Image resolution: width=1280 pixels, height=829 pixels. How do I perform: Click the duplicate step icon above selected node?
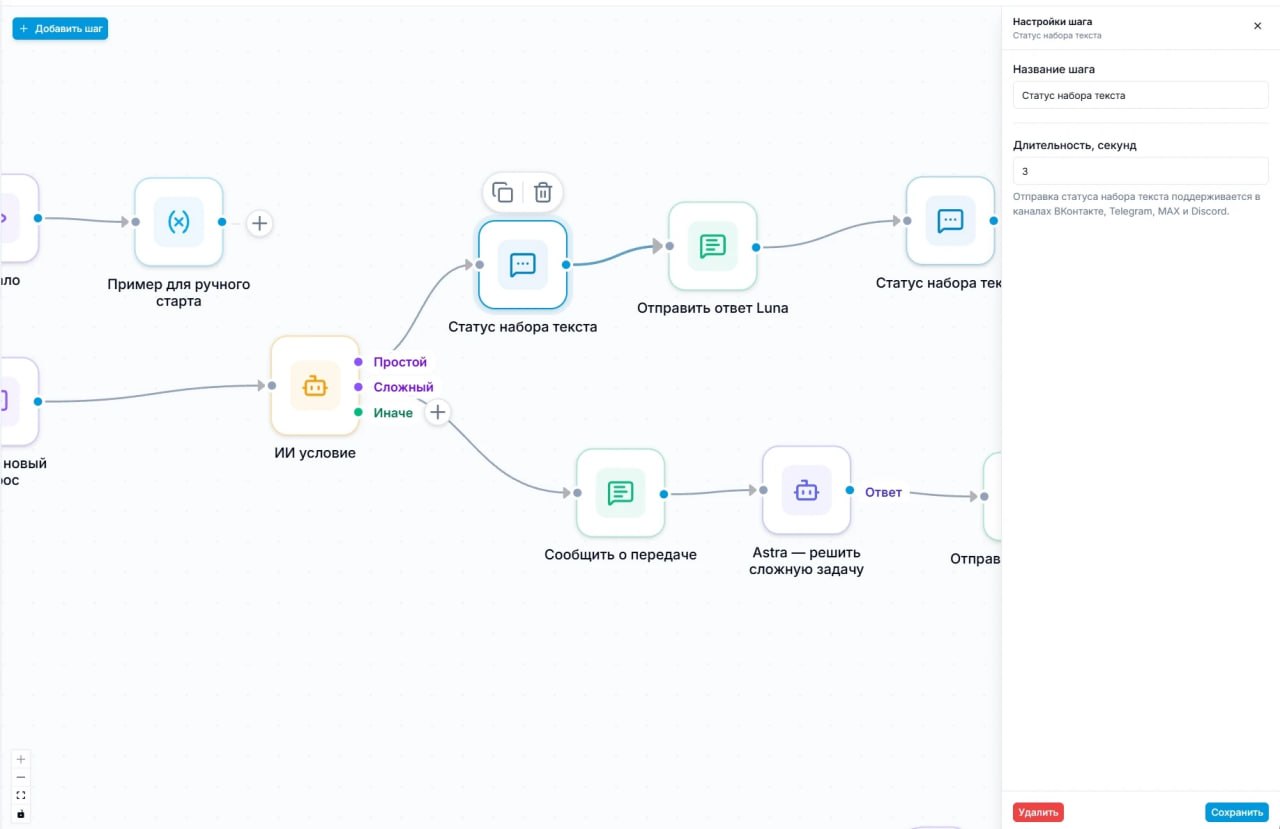[503, 192]
